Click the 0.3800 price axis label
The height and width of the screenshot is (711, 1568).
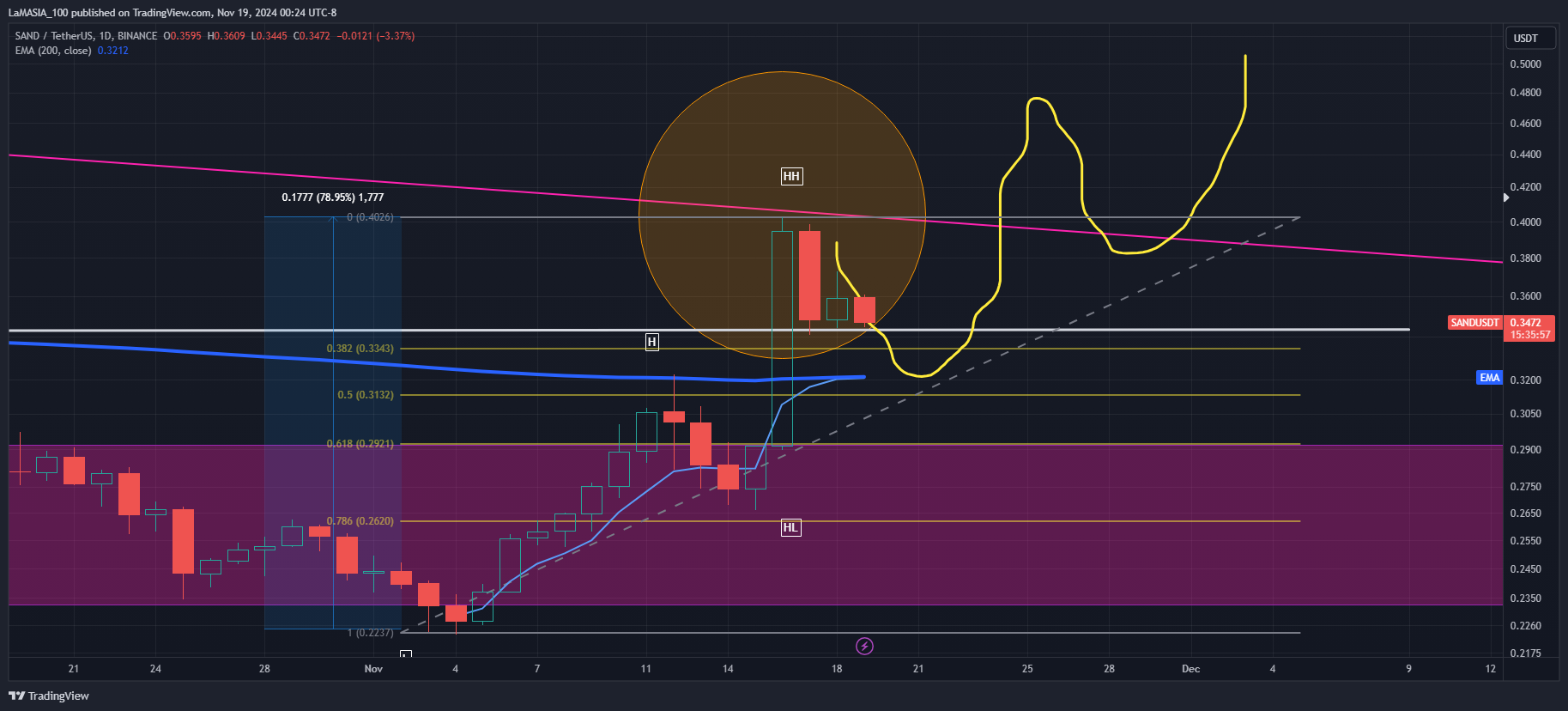(x=1526, y=258)
